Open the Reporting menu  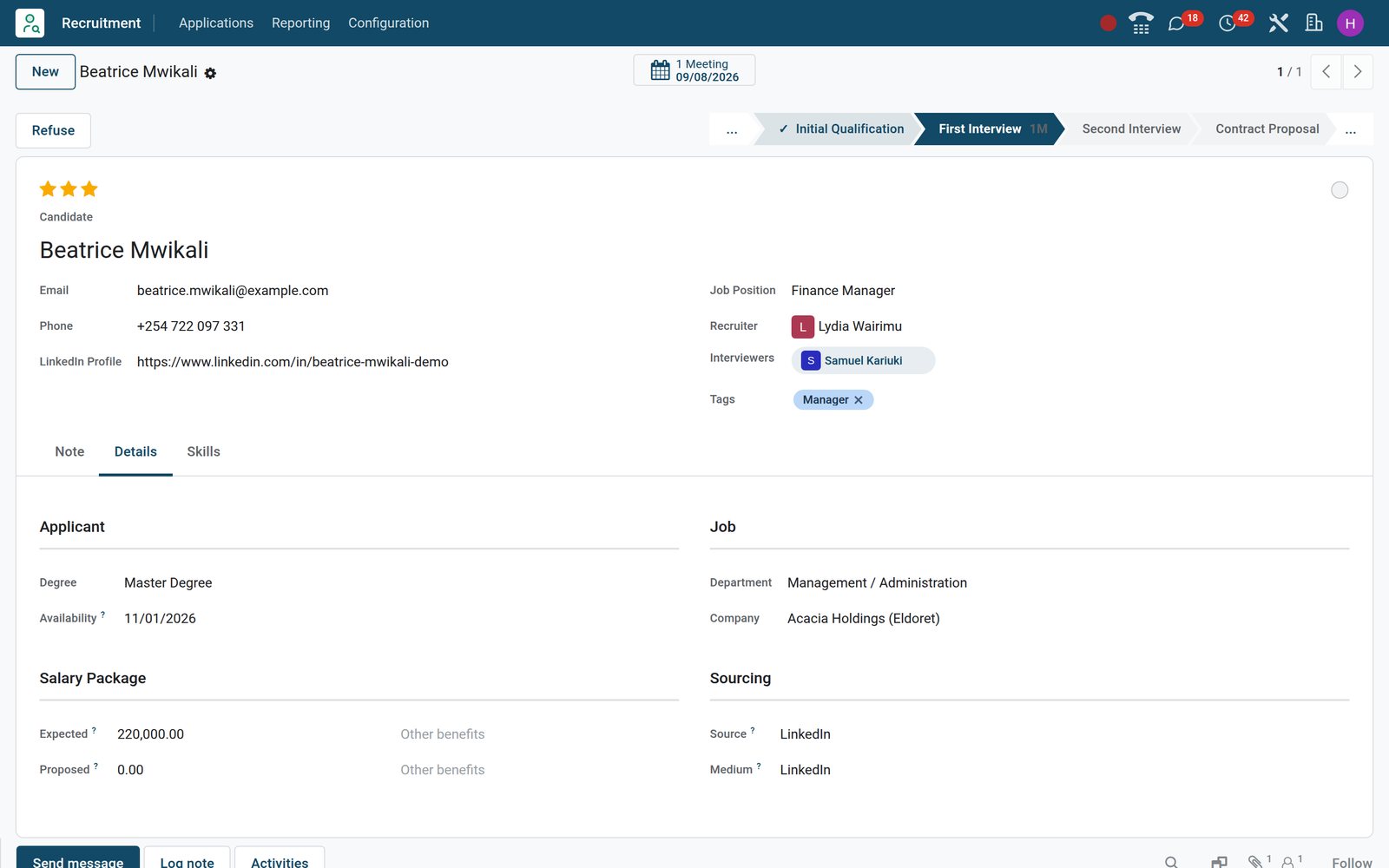click(x=300, y=23)
